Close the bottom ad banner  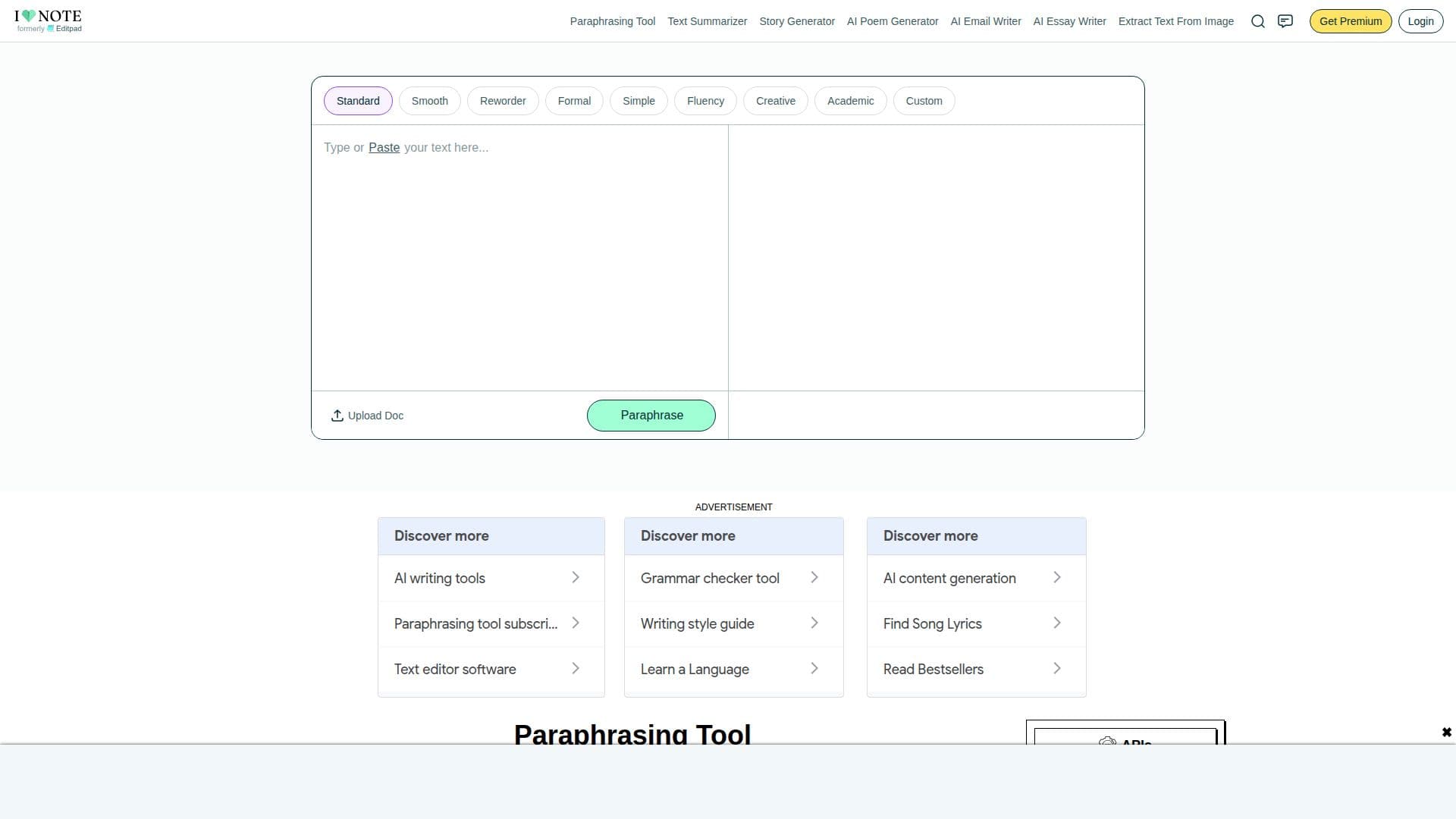tap(1446, 732)
